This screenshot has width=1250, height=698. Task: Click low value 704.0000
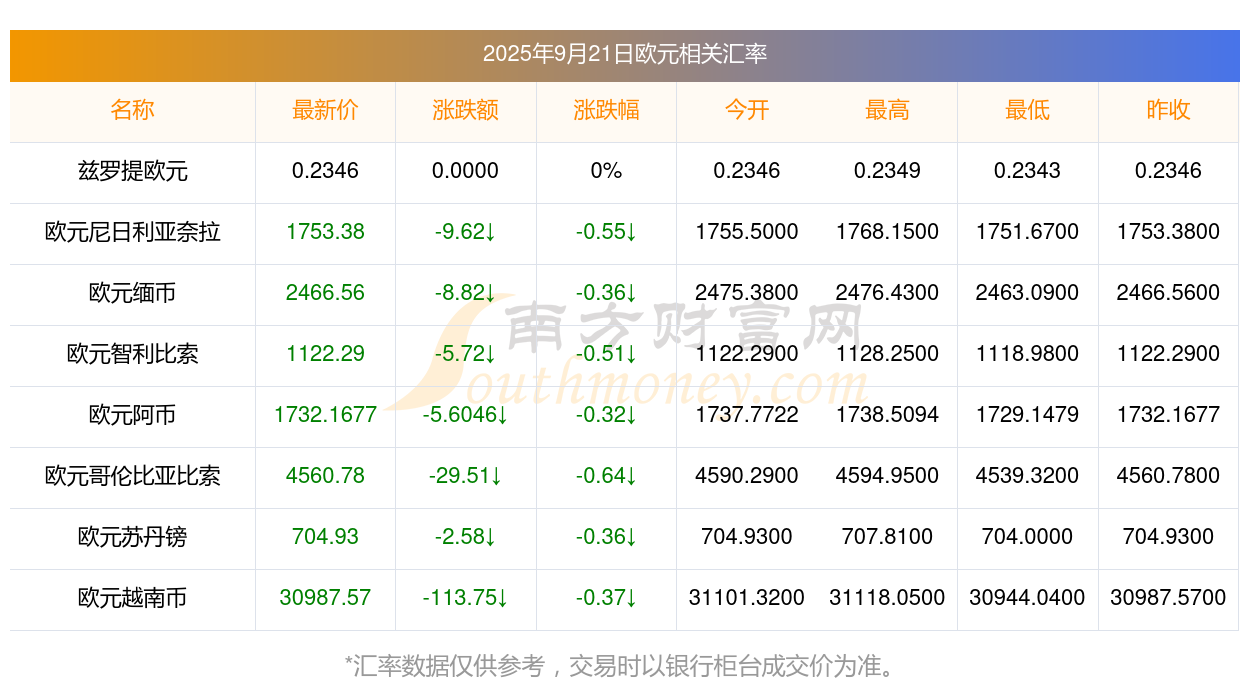[1027, 537]
